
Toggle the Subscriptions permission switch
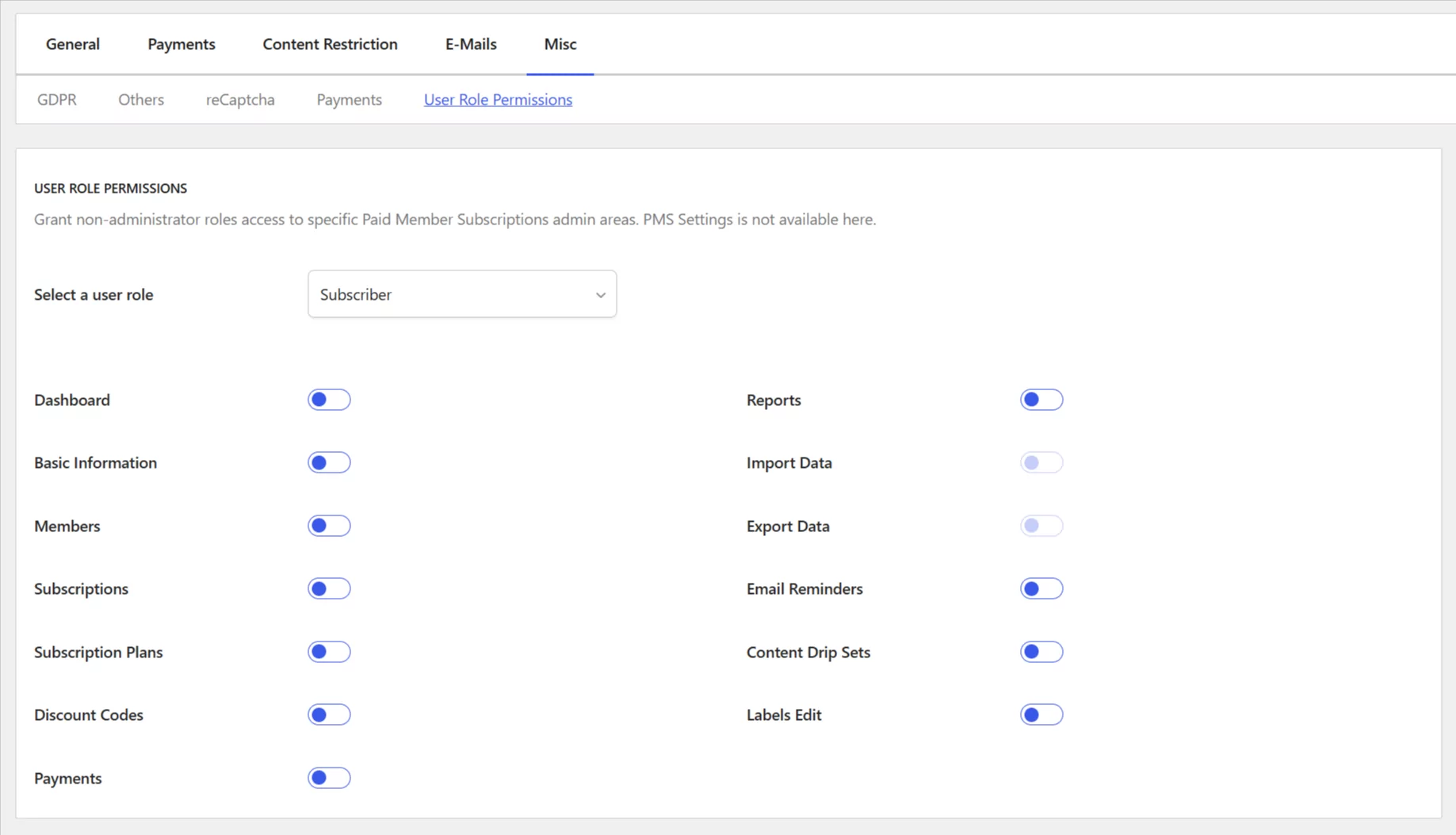[329, 588]
